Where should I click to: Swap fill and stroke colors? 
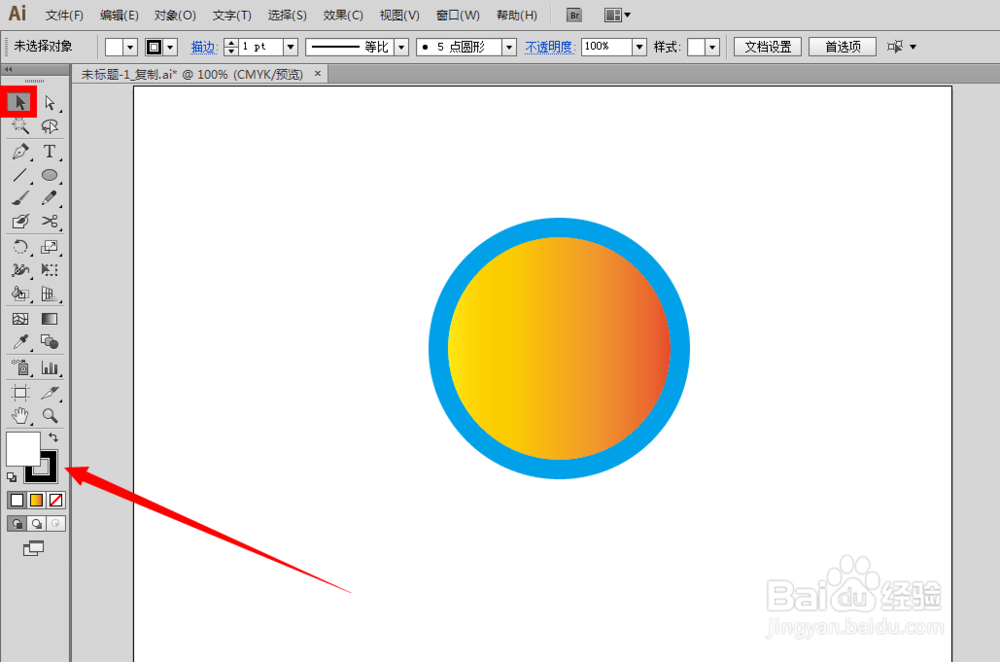[54, 438]
